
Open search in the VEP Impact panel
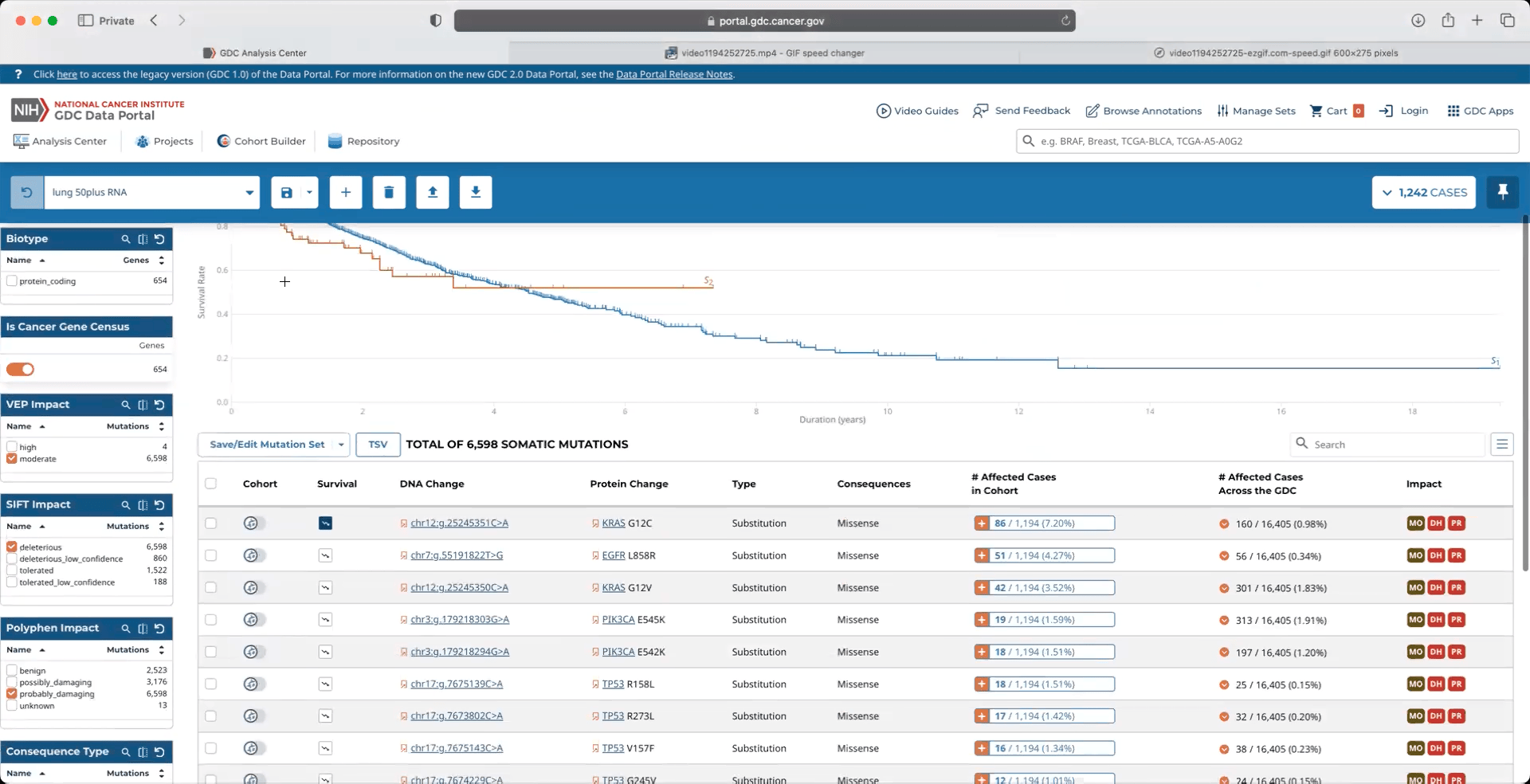tap(125, 405)
